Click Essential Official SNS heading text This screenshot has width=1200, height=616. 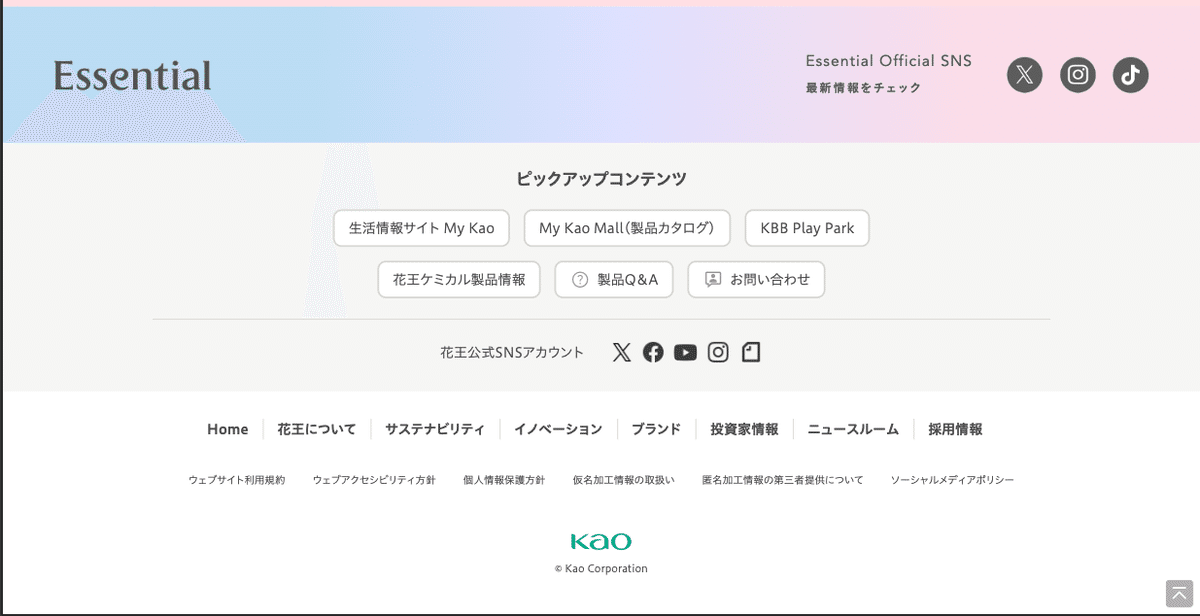(889, 61)
